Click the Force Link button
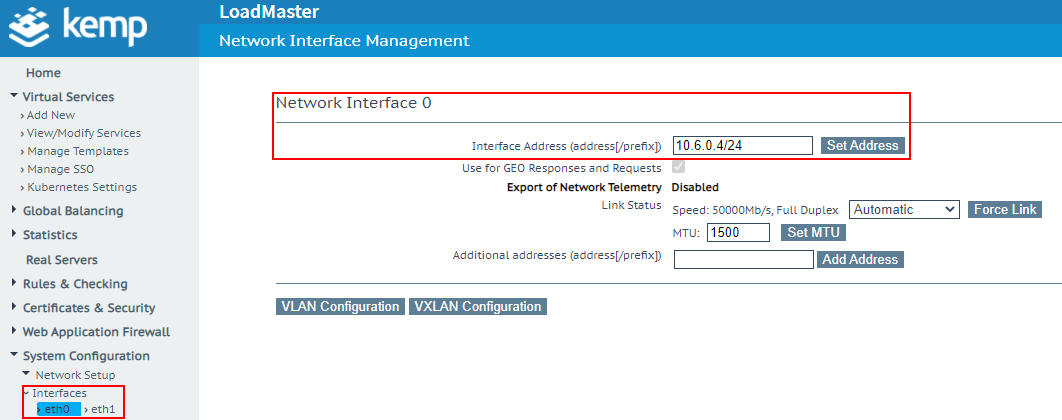Image resolution: width=1062 pixels, height=420 pixels. point(1004,209)
